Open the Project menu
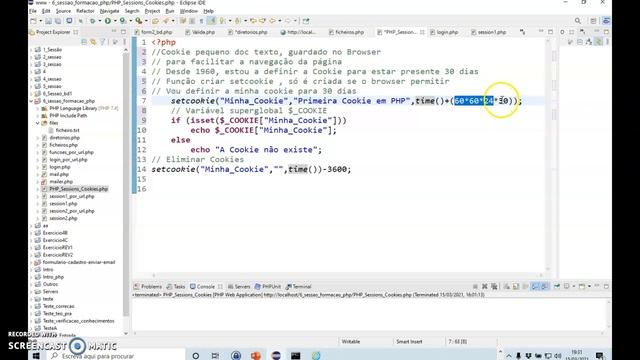Viewport: 640px width, 360px height. tap(152, 11)
